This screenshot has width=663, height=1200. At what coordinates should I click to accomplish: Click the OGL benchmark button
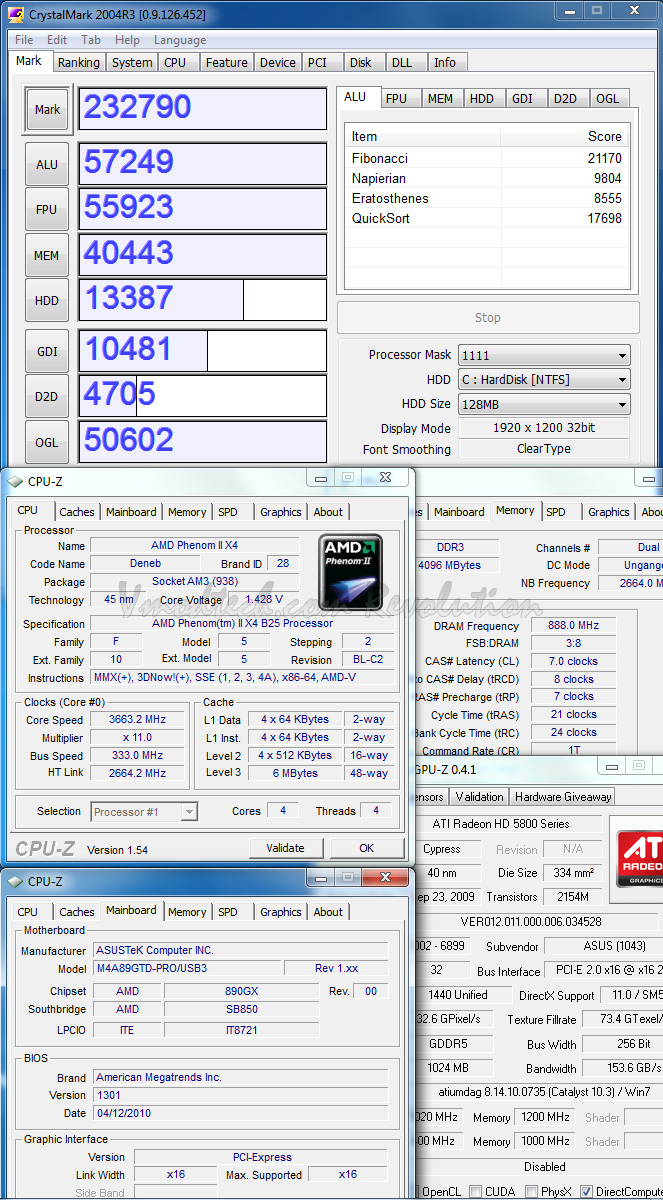click(47, 442)
